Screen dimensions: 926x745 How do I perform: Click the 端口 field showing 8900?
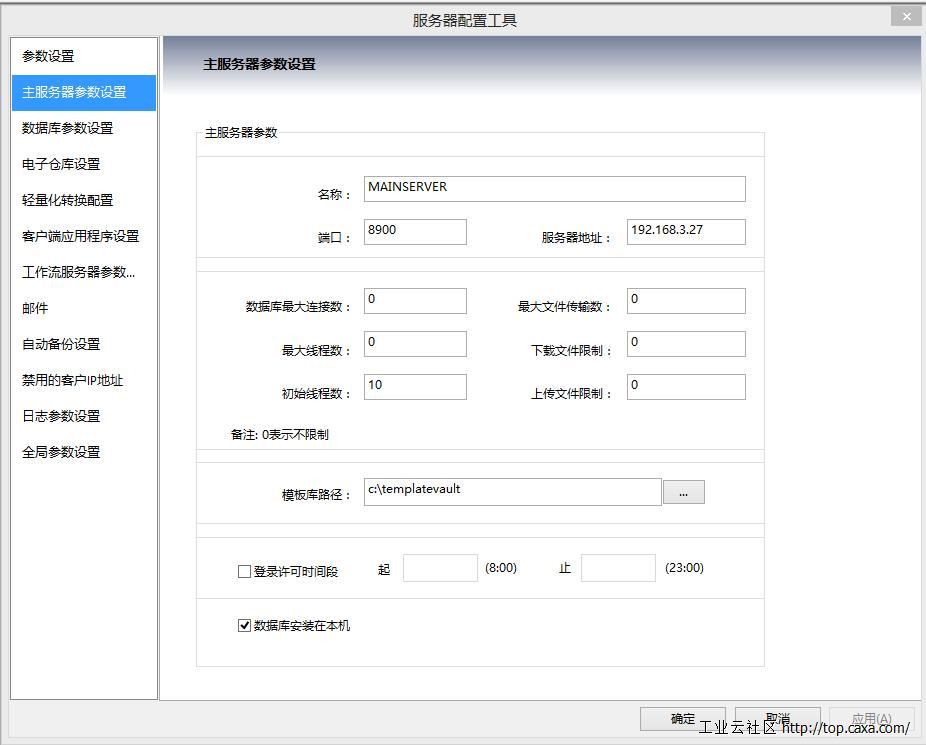pos(415,232)
